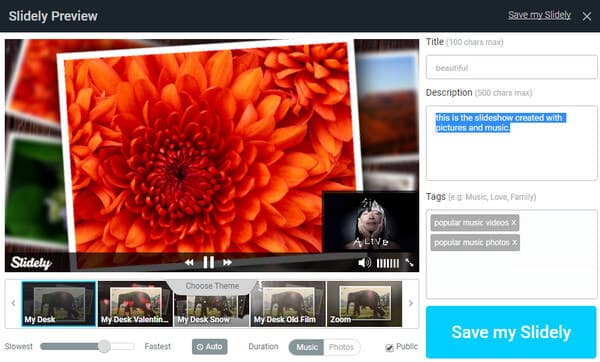Click the 'popular music photos' tag text
Screen dimensions: 600x362
pos(472,243)
